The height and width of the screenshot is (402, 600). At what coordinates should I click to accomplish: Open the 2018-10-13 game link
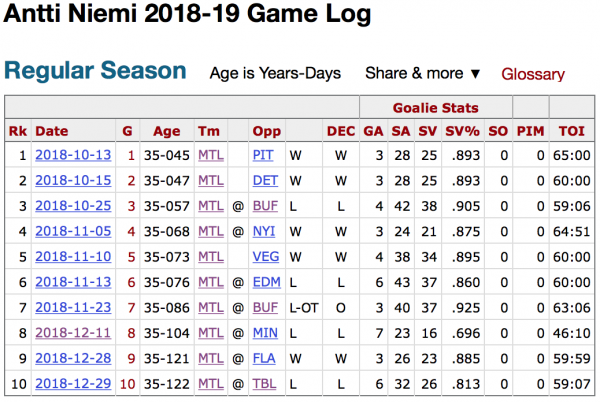68,156
